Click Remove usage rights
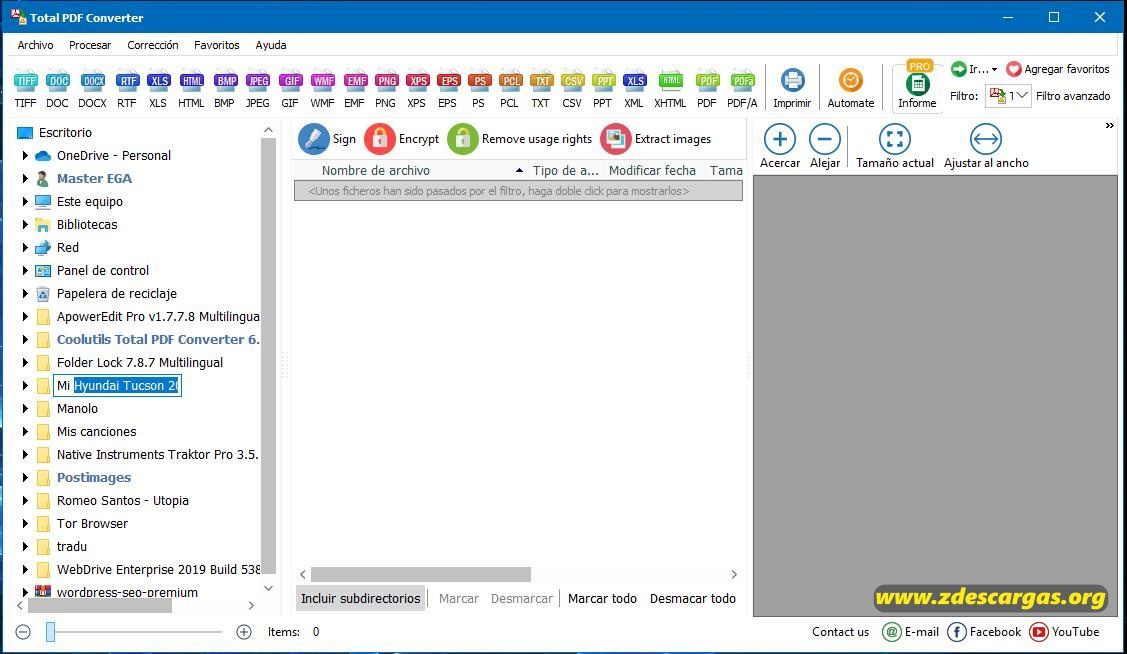Image resolution: width=1127 pixels, height=654 pixels. pos(520,139)
